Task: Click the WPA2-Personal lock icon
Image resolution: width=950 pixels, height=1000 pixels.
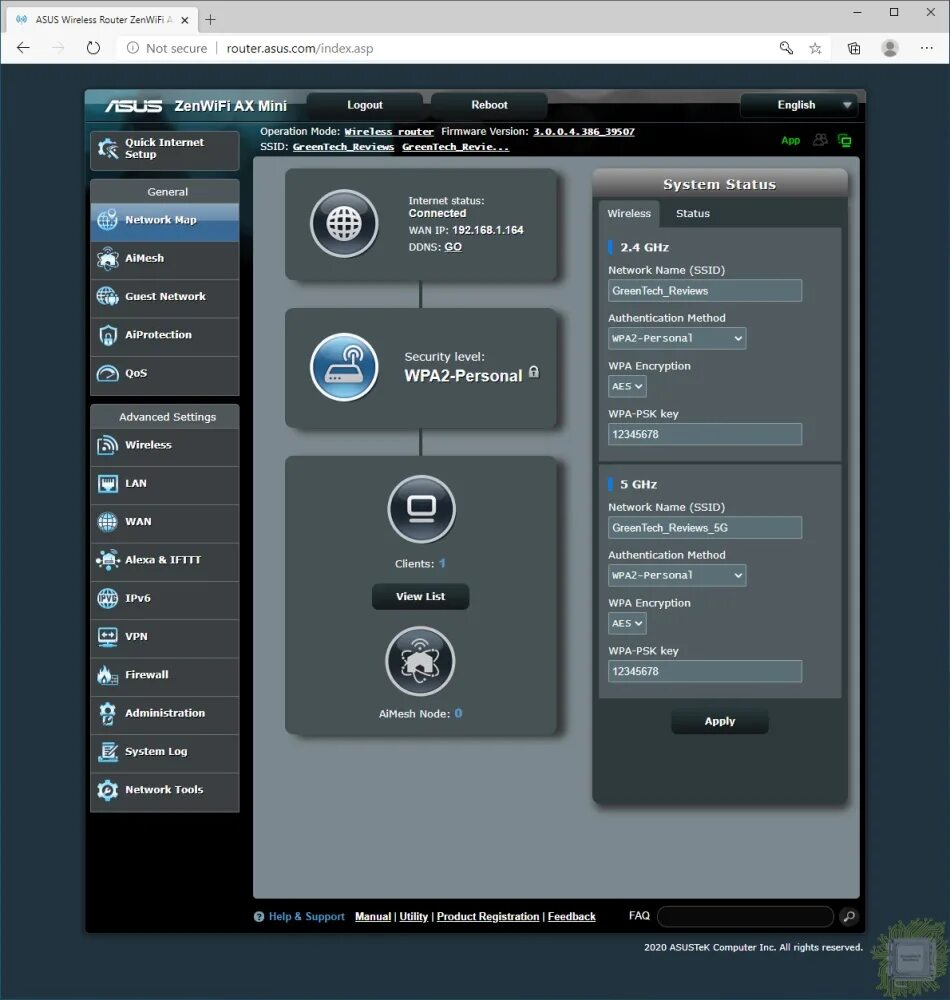Action: point(534,372)
